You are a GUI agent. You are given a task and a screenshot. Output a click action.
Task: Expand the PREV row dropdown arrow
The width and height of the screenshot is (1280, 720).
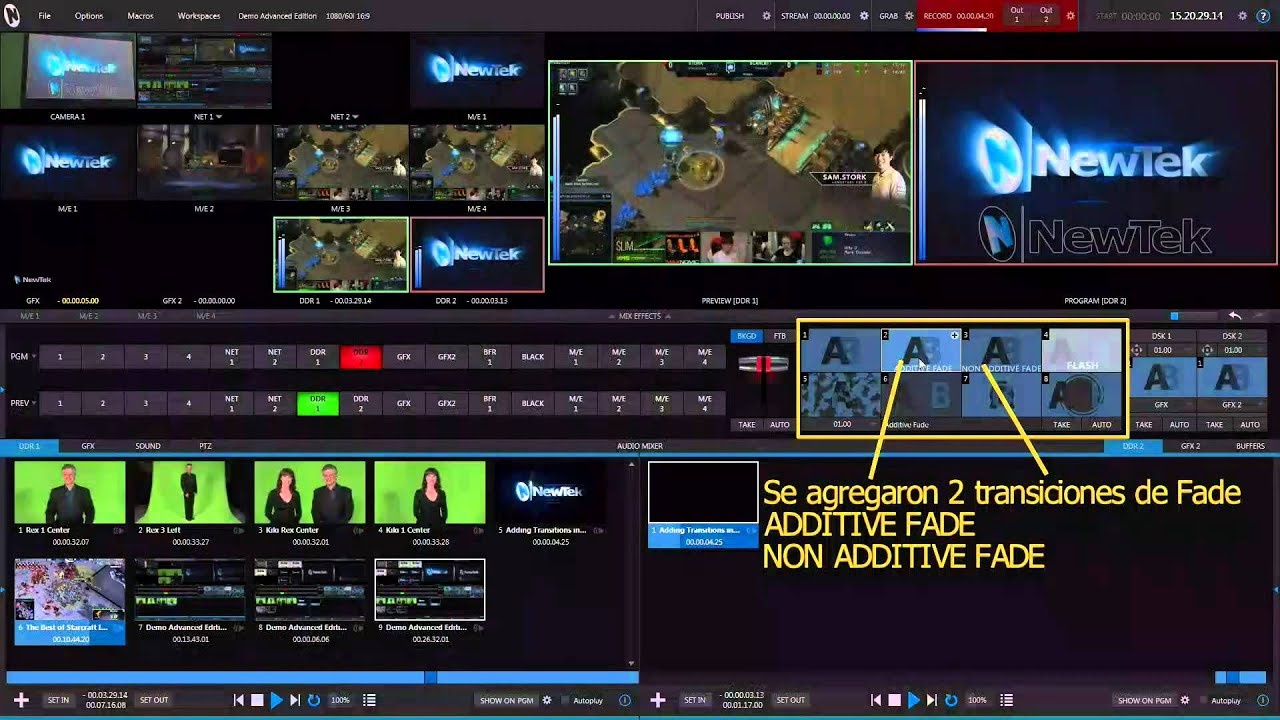34,403
